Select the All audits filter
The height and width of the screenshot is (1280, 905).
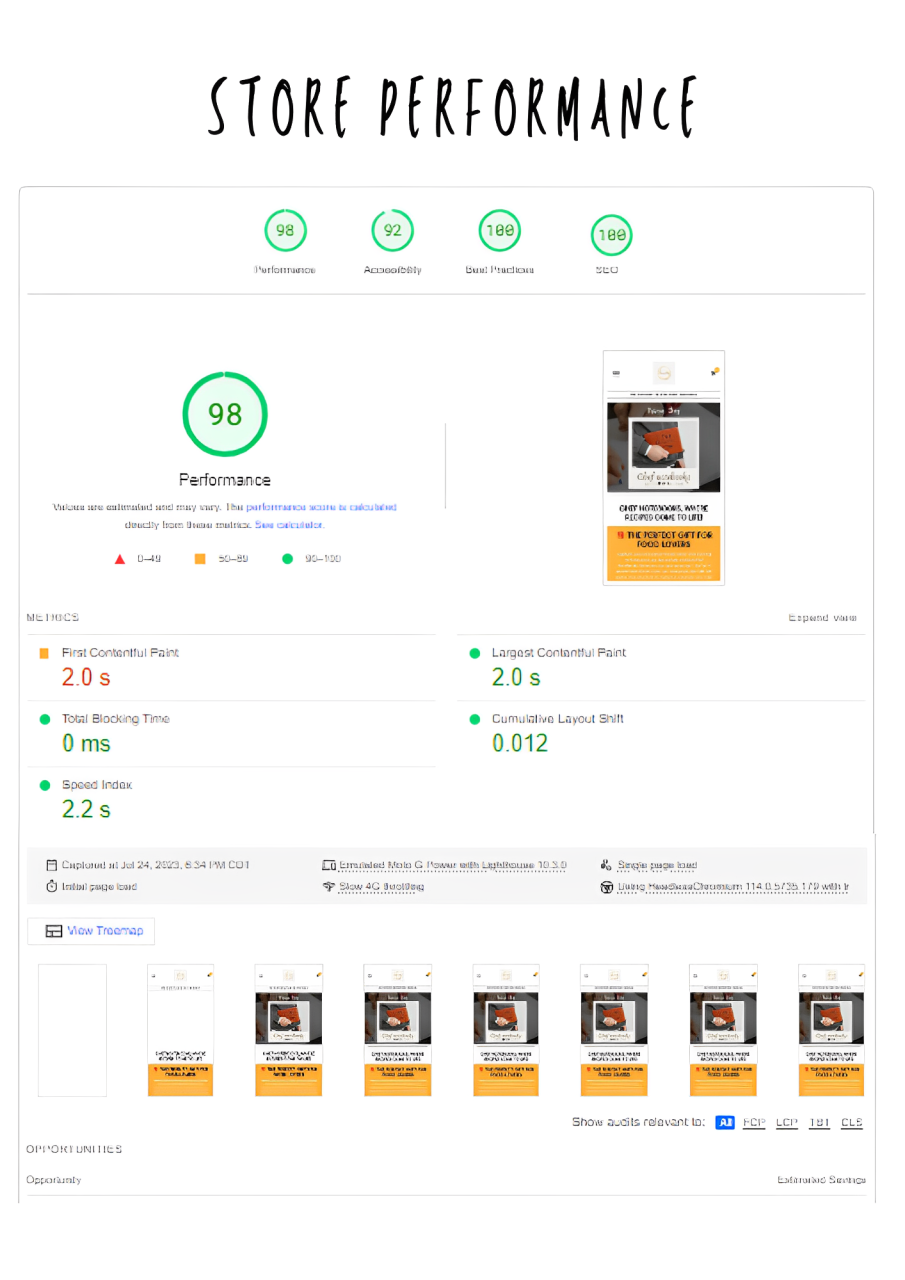725,1122
